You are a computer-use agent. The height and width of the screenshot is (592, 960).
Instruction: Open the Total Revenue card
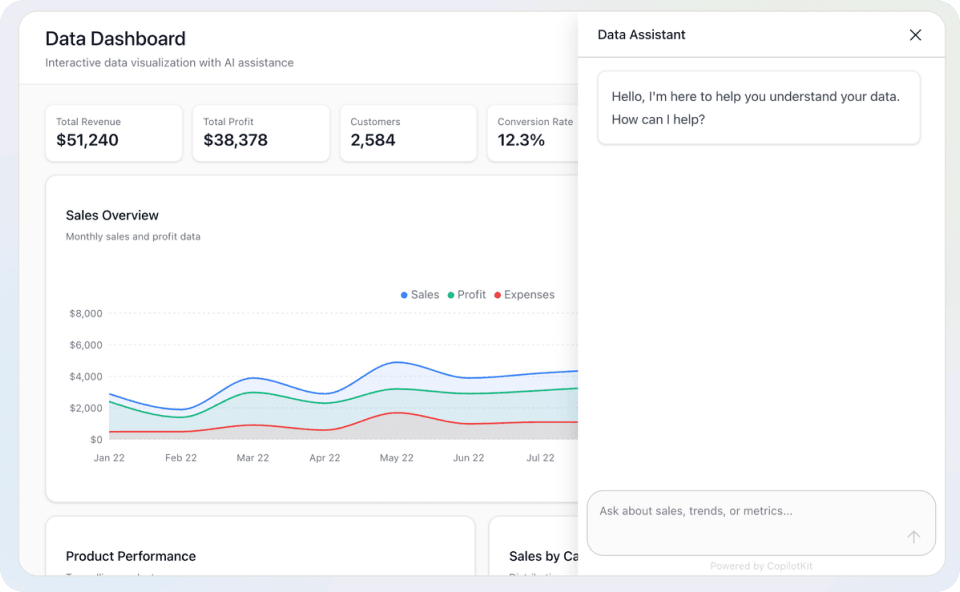tap(114, 133)
